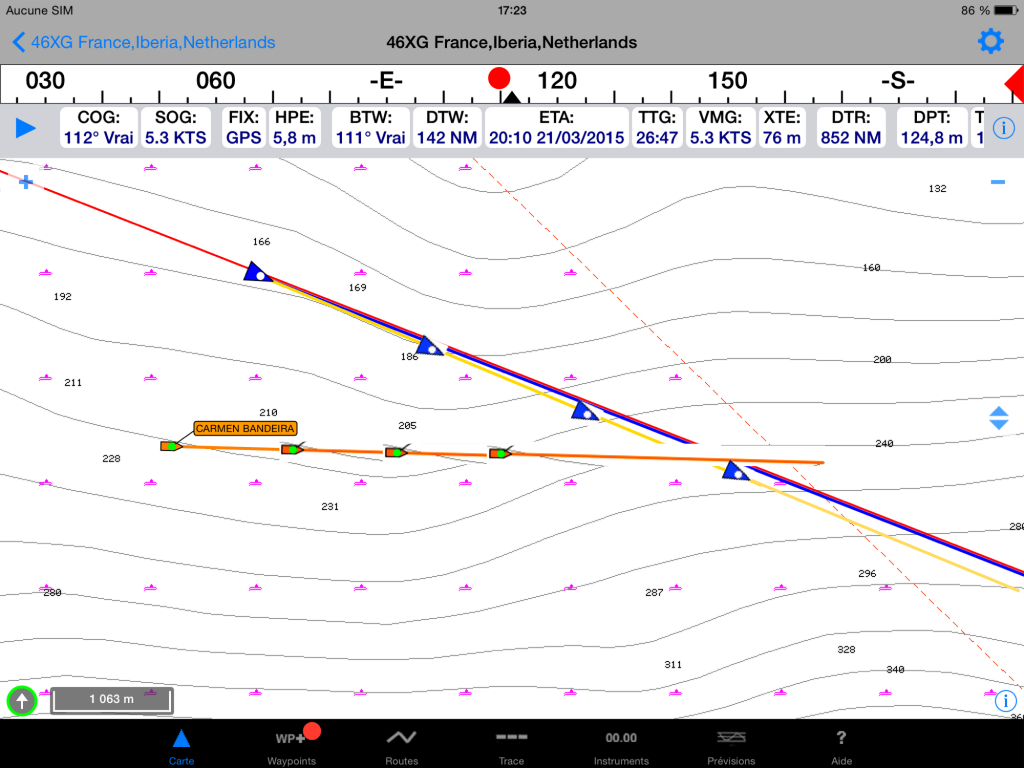The height and width of the screenshot is (768, 1024).
Task: Tap the black heading pointer on compass strip
Action: (512, 97)
